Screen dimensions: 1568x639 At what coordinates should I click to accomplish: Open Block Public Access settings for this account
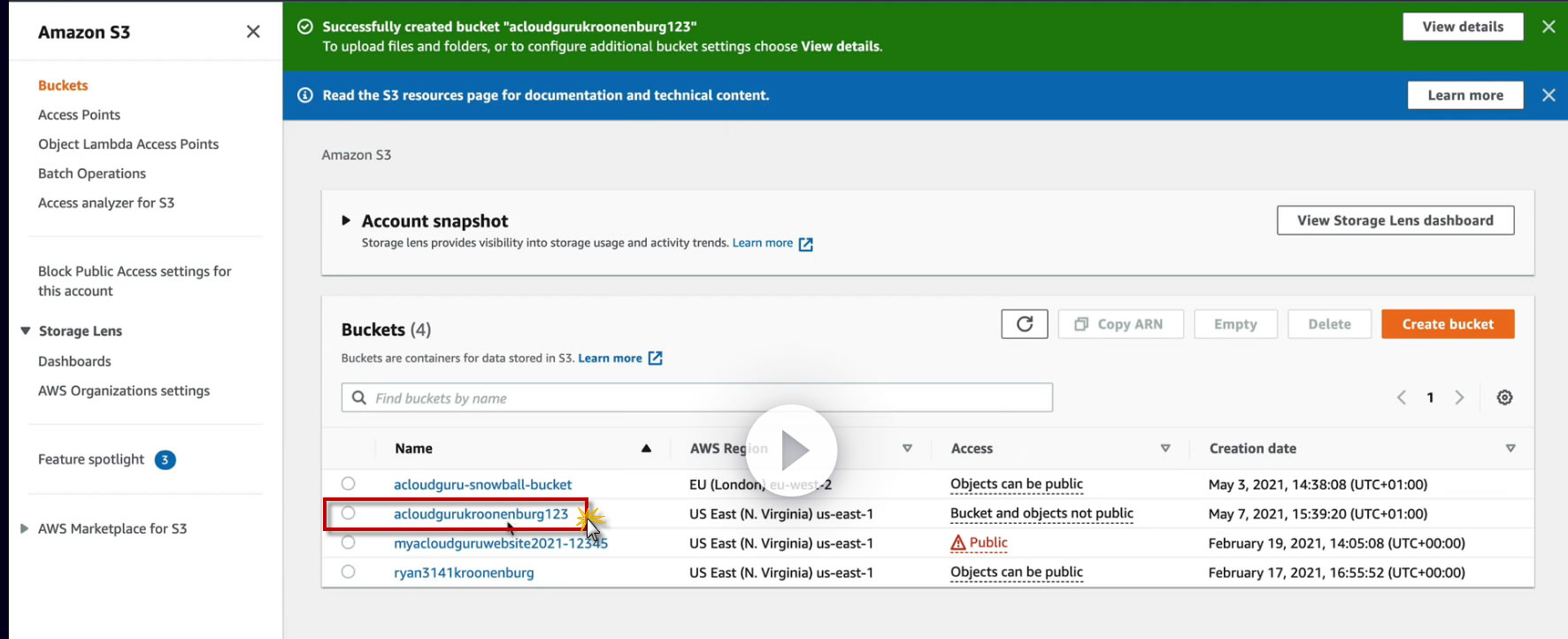(x=135, y=281)
